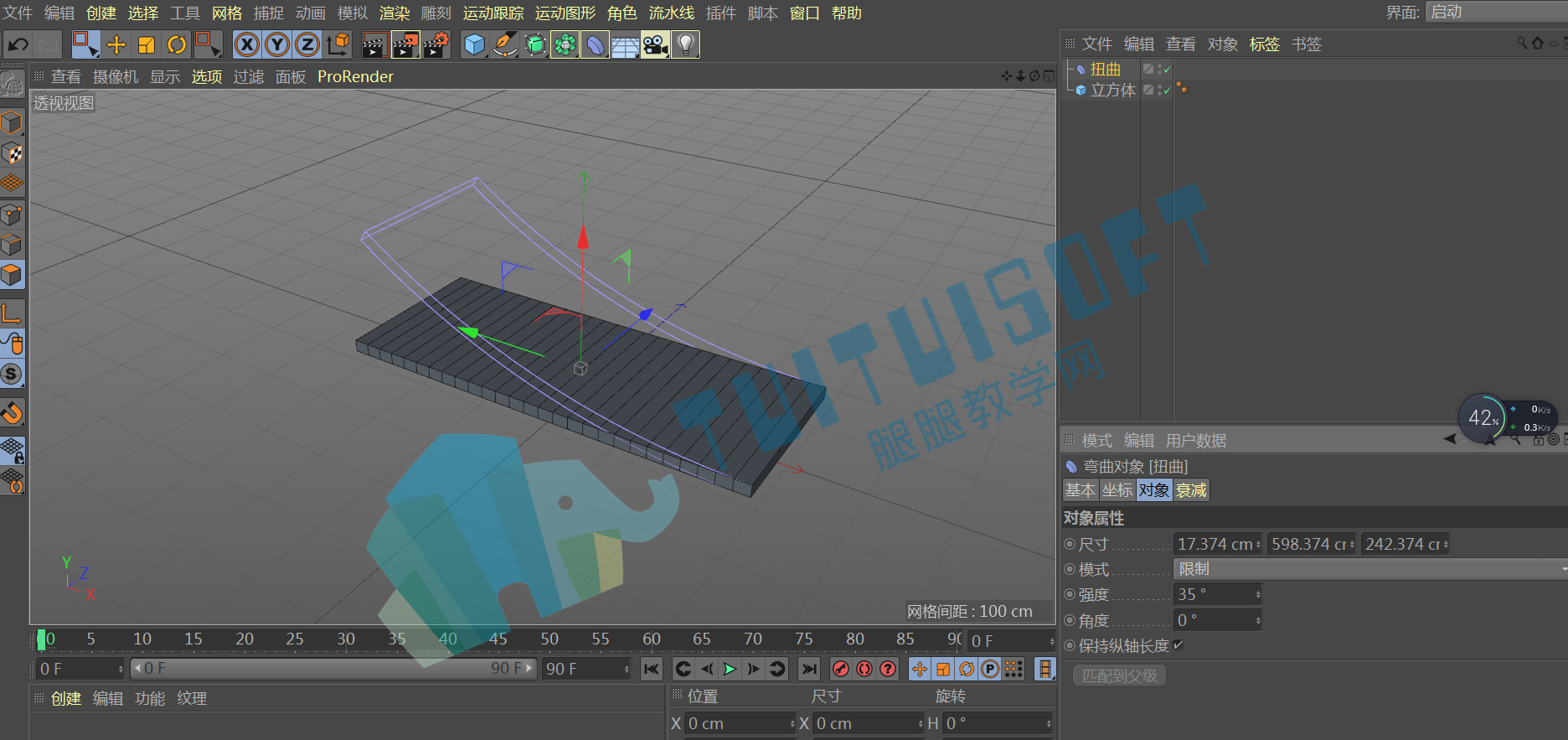Select the Rotate tool icon
The height and width of the screenshot is (740, 1568).
177,44
